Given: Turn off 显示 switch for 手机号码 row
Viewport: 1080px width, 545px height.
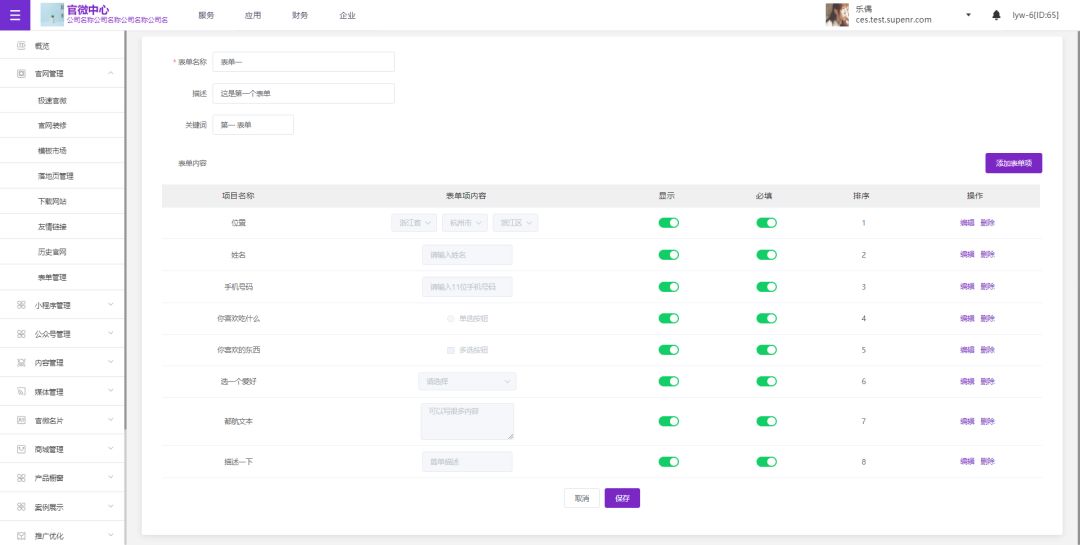Looking at the screenshot, I should click(x=668, y=287).
